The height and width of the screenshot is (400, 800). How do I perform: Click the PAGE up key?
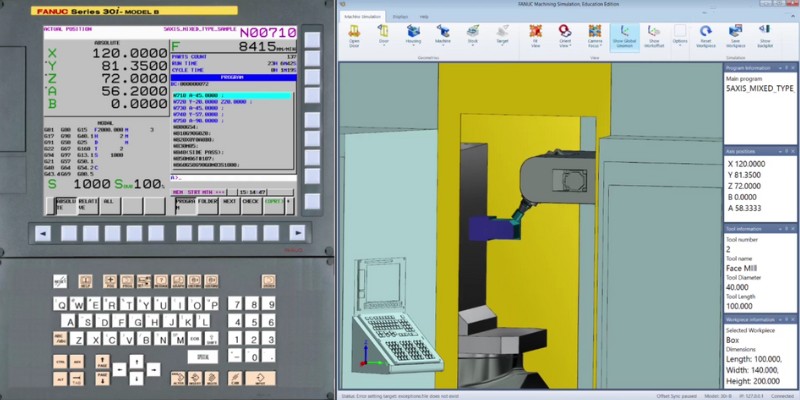tap(102, 362)
